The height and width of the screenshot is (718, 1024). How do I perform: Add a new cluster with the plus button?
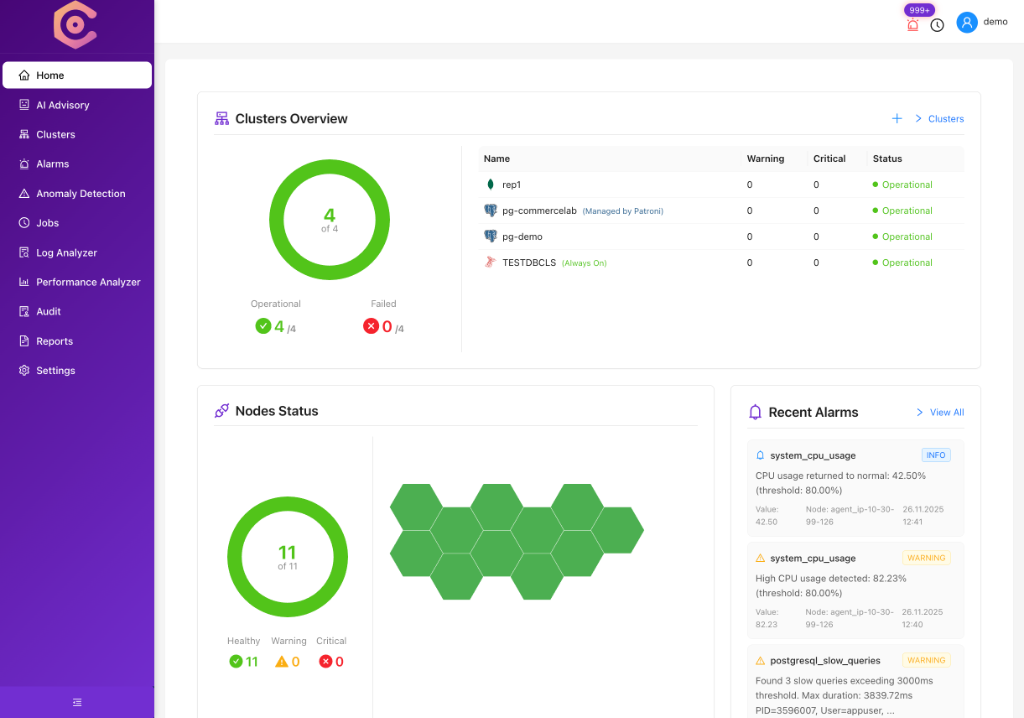pos(897,118)
